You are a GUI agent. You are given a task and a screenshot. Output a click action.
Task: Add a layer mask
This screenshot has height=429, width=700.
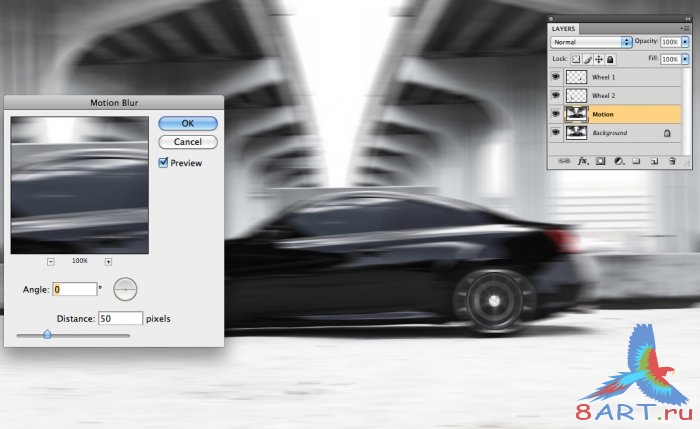(x=600, y=161)
